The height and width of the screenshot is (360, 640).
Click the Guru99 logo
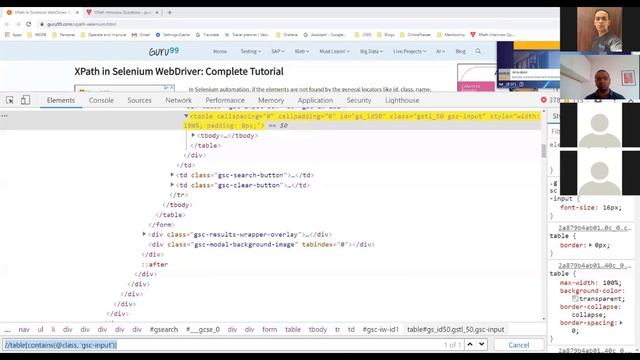(x=164, y=51)
